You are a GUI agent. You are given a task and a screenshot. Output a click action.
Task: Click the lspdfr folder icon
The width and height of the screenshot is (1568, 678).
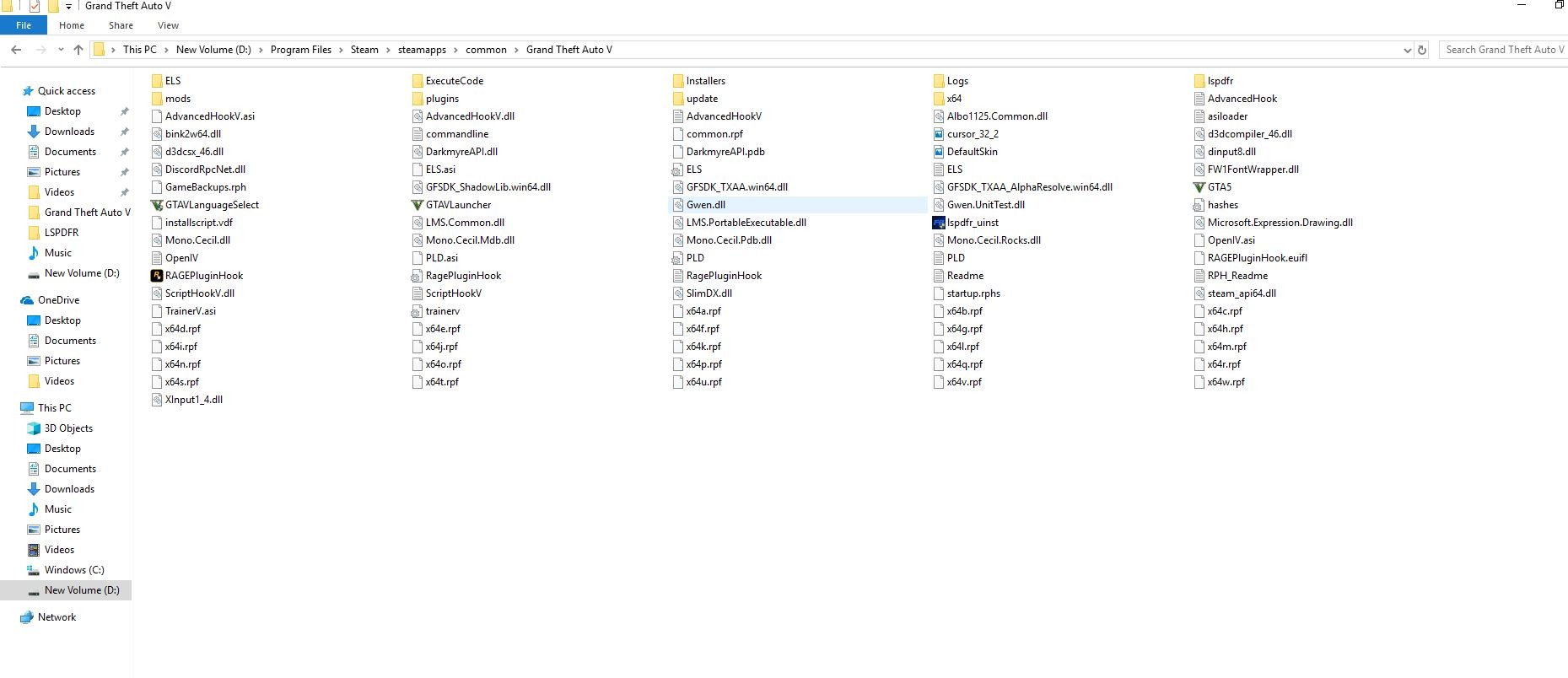1199,81
